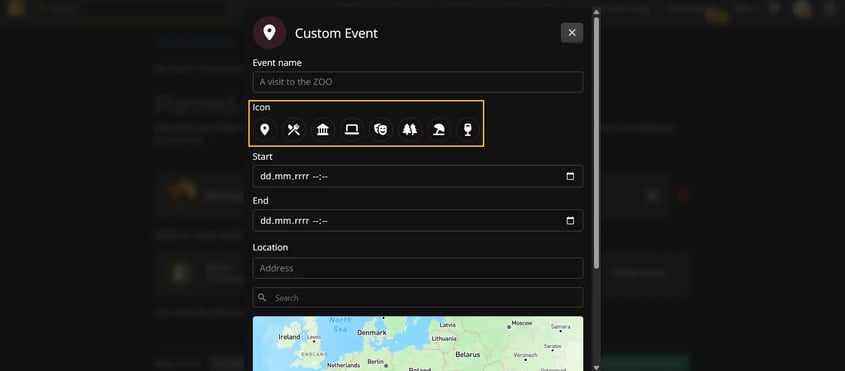Choose the wine glass icon
The height and width of the screenshot is (371, 845).
tap(468, 130)
